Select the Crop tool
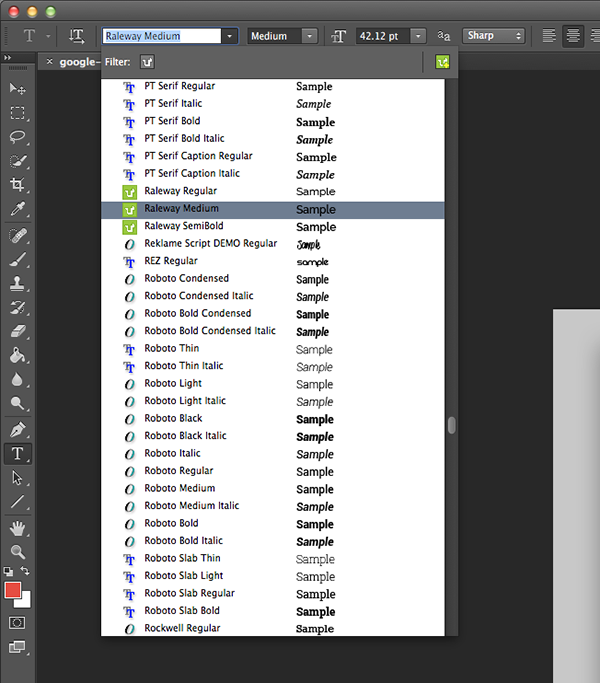600x683 pixels. [17, 185]
